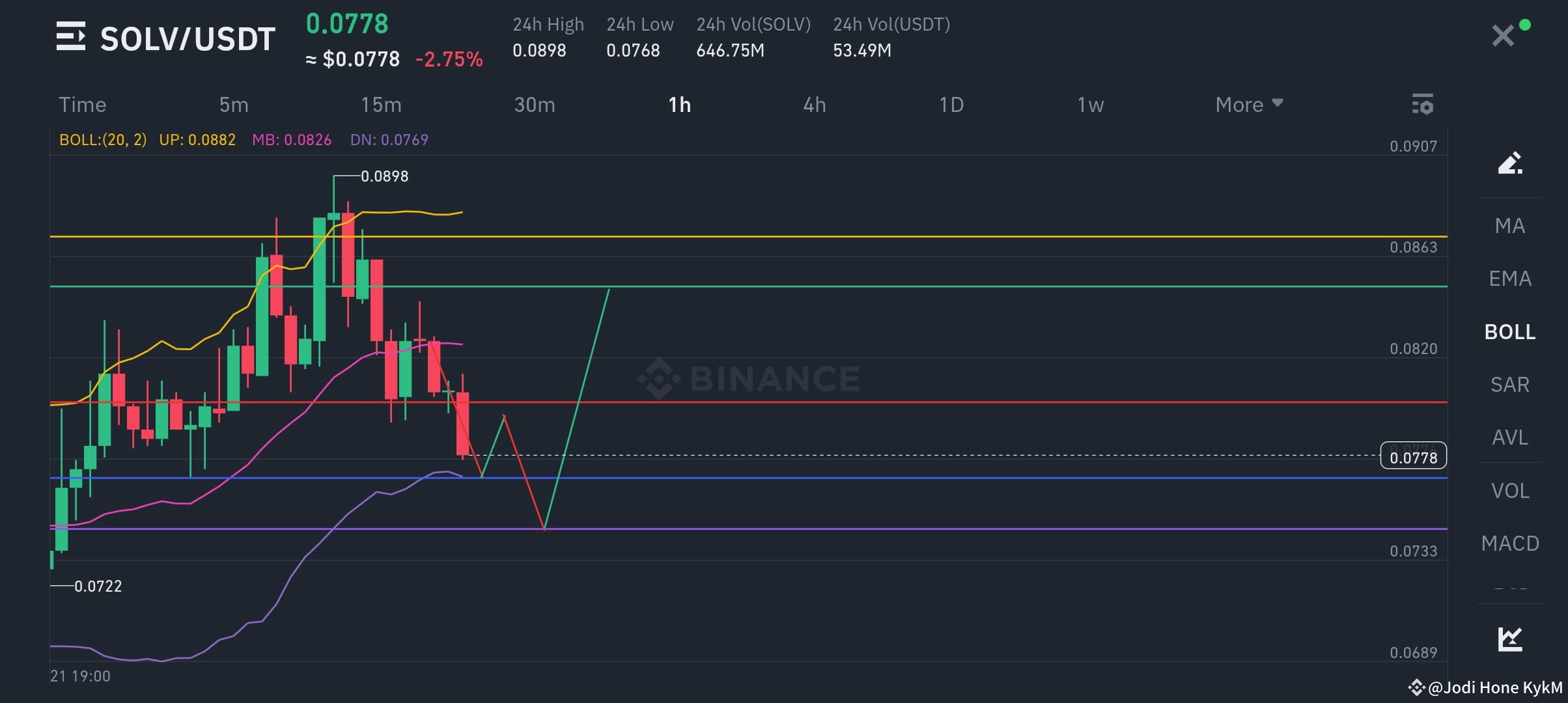
Task: Select the 15m timeframe tab
Action: pos(382,104)
